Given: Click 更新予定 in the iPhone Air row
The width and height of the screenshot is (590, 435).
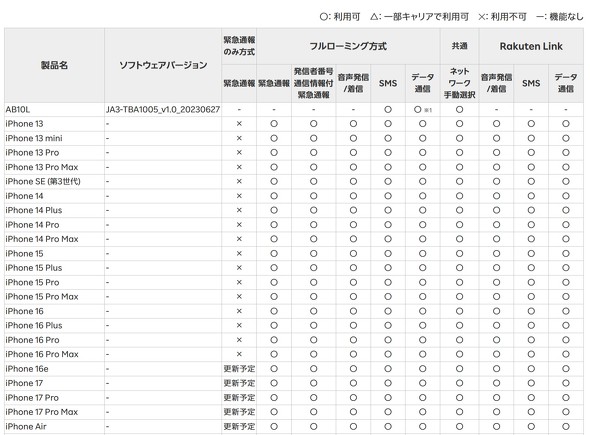Looking at the screenshot, I should pyautogui.click(x=239, y=426).
